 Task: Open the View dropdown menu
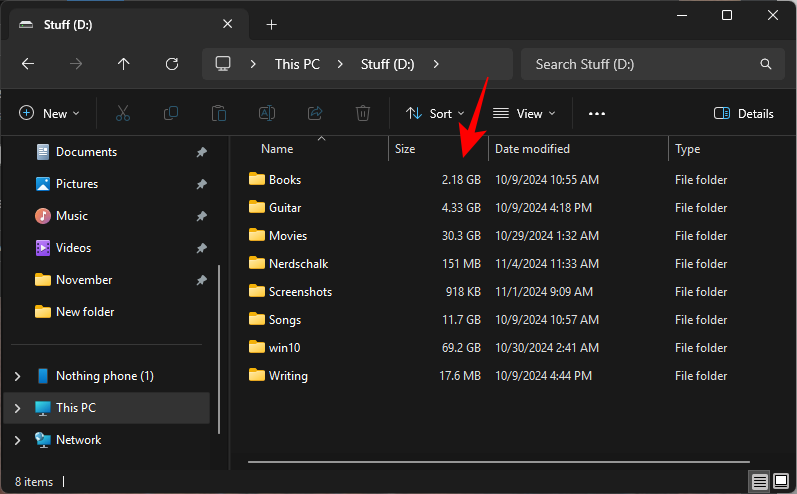pos(524,114)
